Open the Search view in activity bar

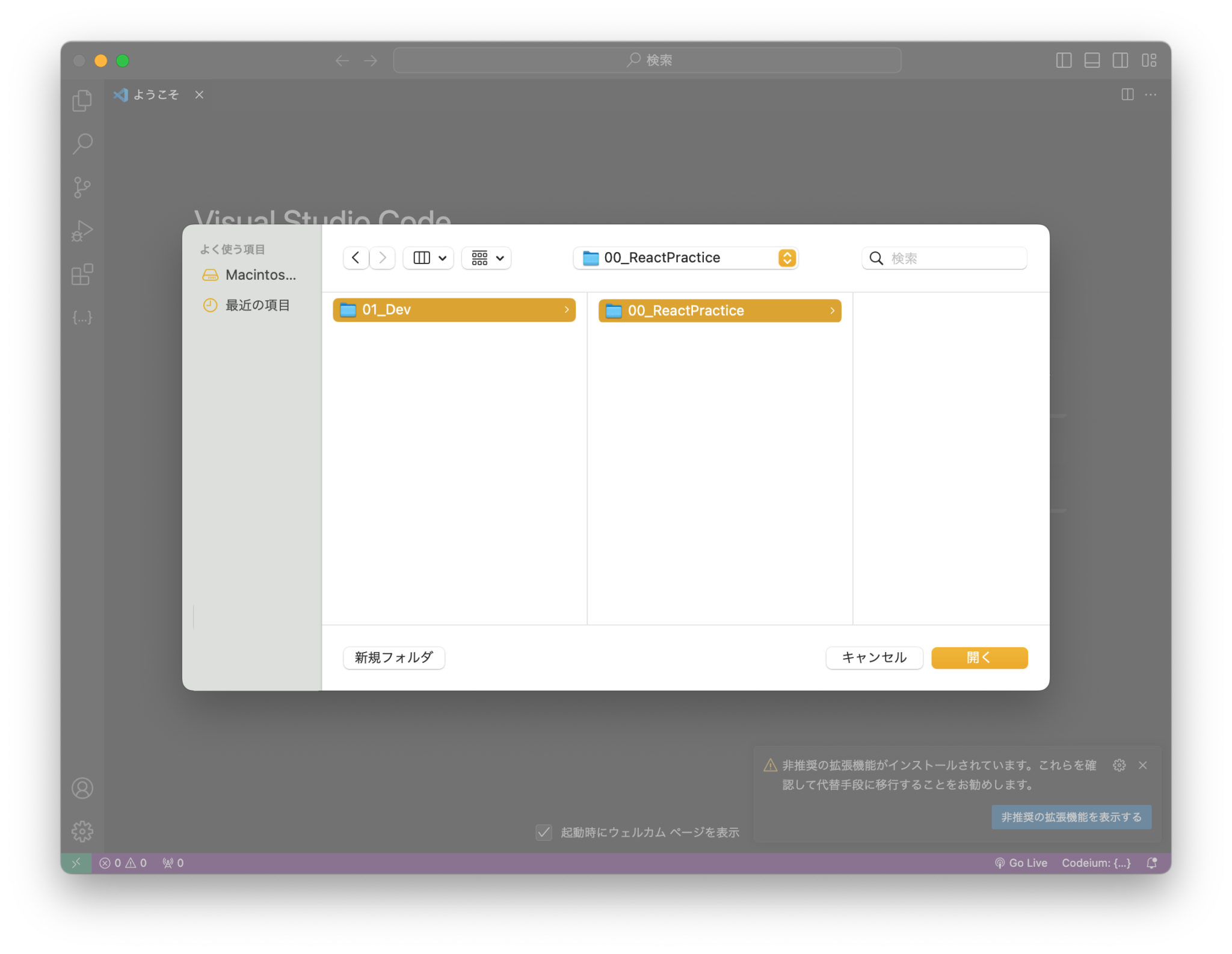click(x=82, y=143)
